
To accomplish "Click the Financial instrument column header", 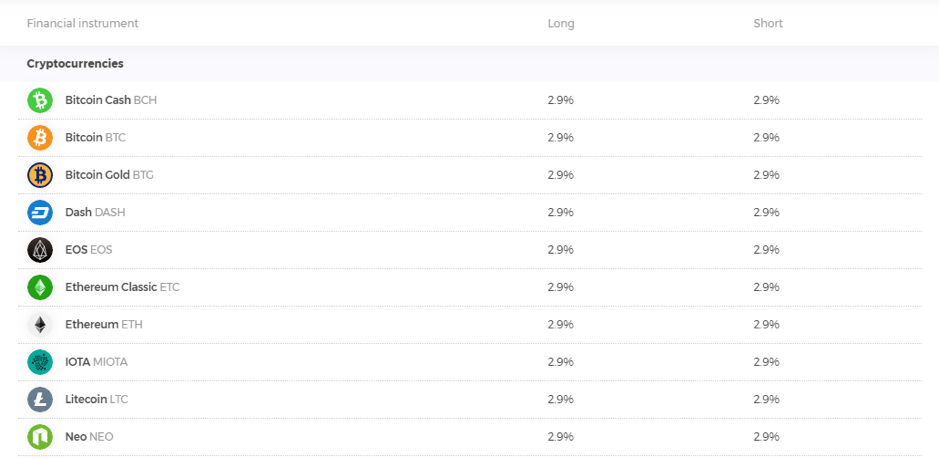I will pyautogui.click(x=83, y=24).
